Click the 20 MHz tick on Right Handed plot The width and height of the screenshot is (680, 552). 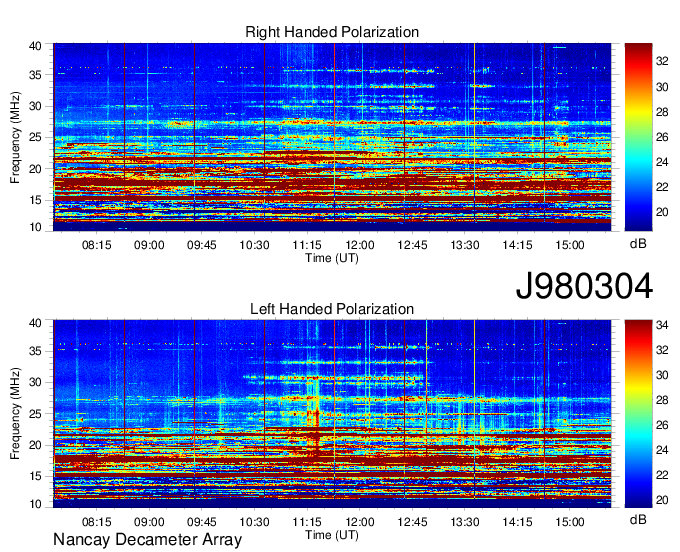tap(35, 169)
